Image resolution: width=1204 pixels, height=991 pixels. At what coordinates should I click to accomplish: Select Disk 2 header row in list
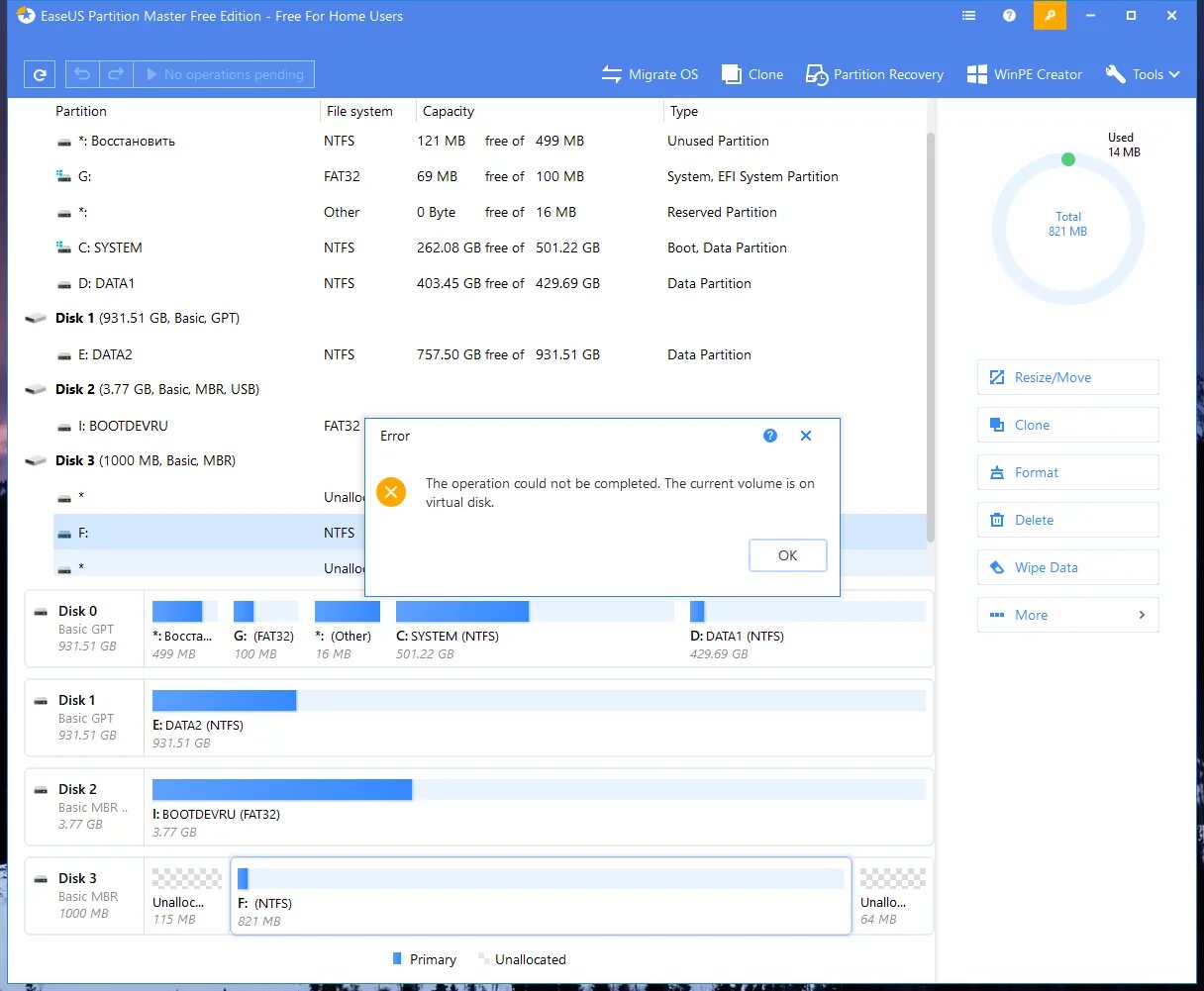(x=475, y=389)
